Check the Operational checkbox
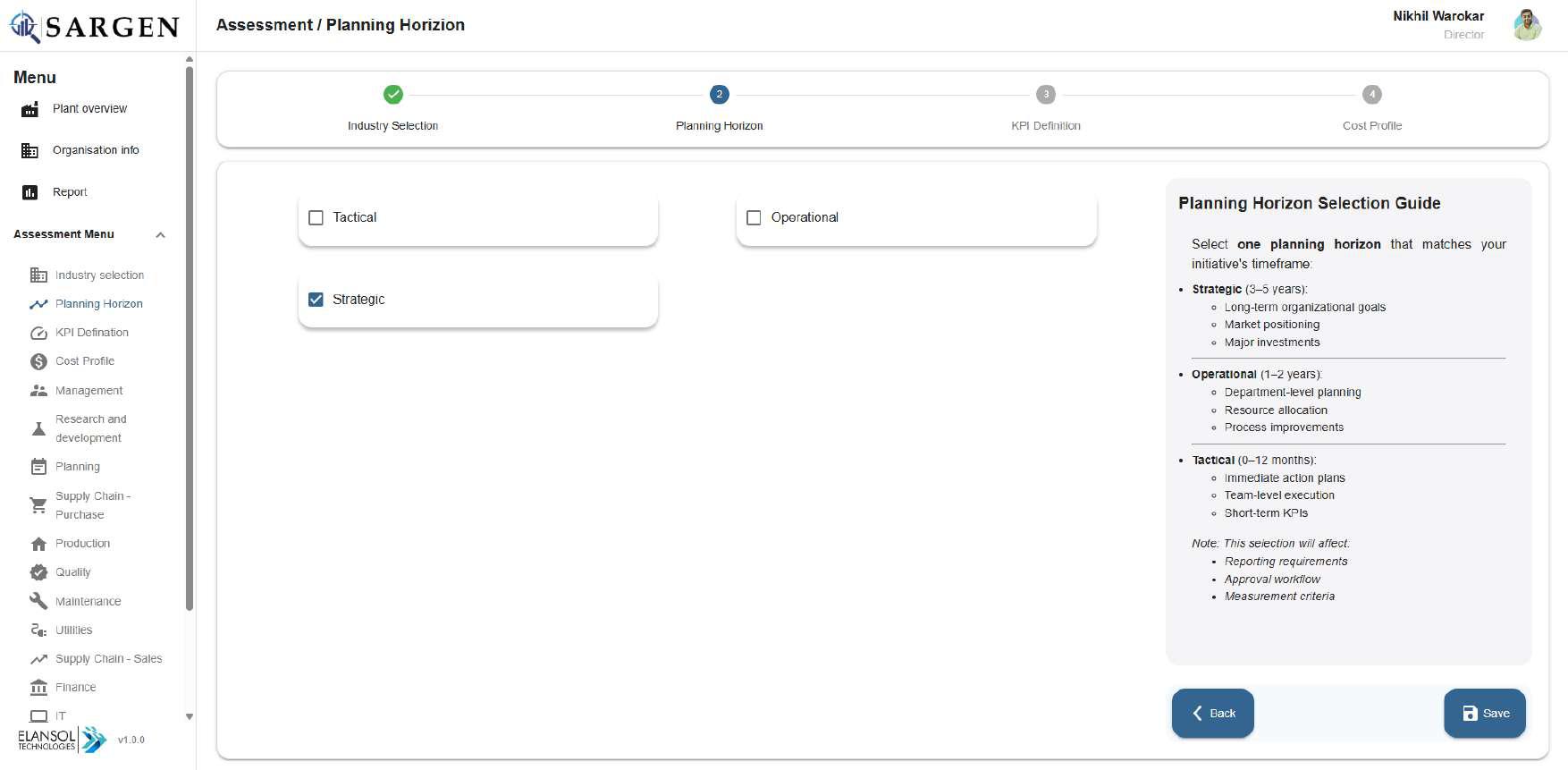 click(x=754, y=217)
